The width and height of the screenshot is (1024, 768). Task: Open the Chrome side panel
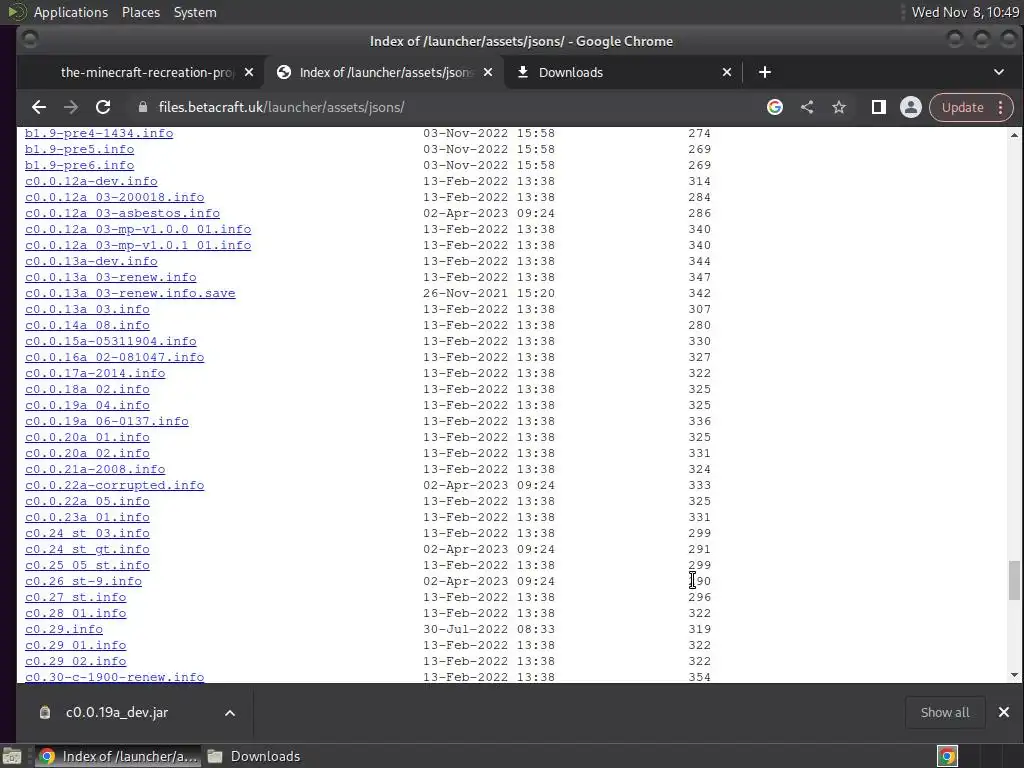(x=878, y=107)
